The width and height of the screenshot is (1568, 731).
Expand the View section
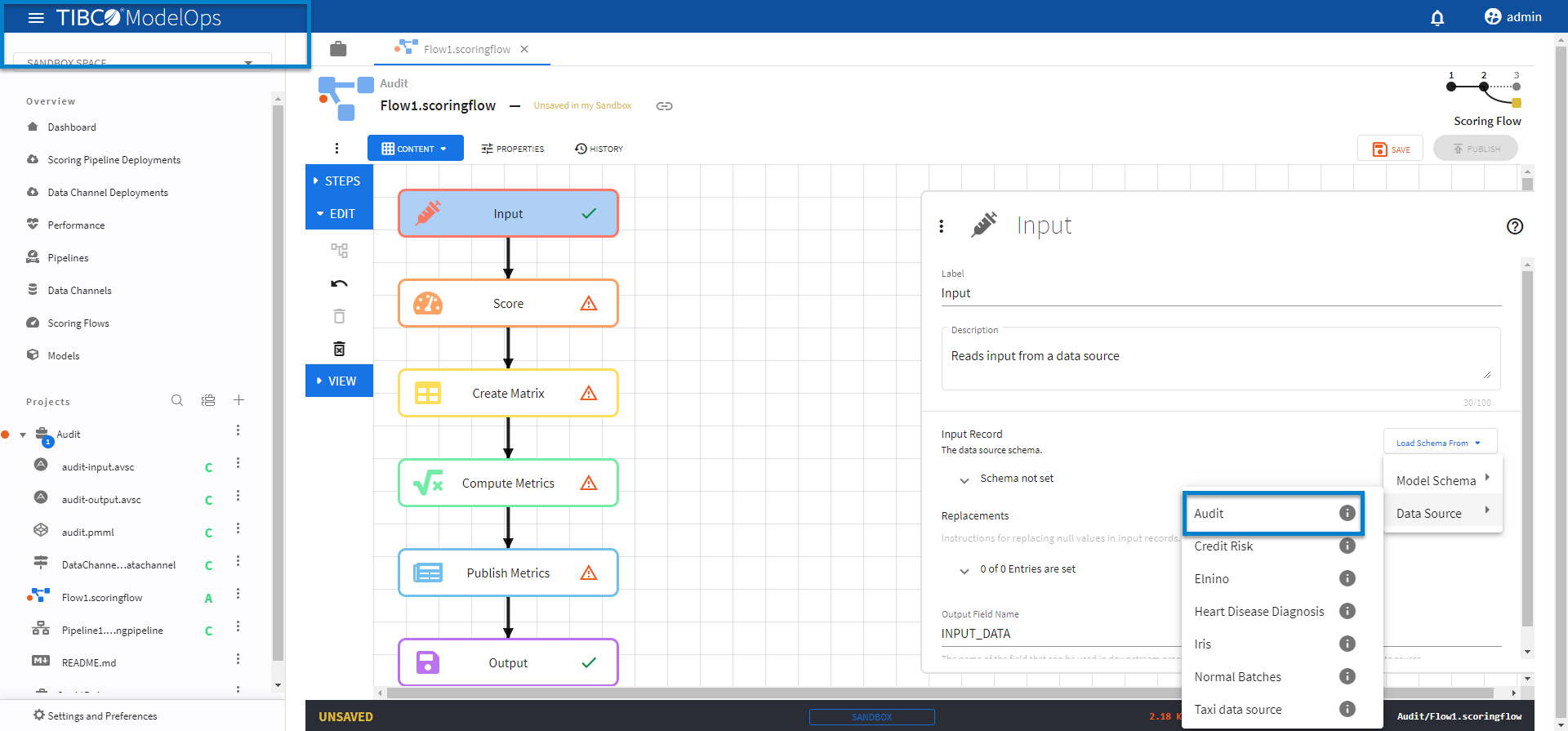339,381
